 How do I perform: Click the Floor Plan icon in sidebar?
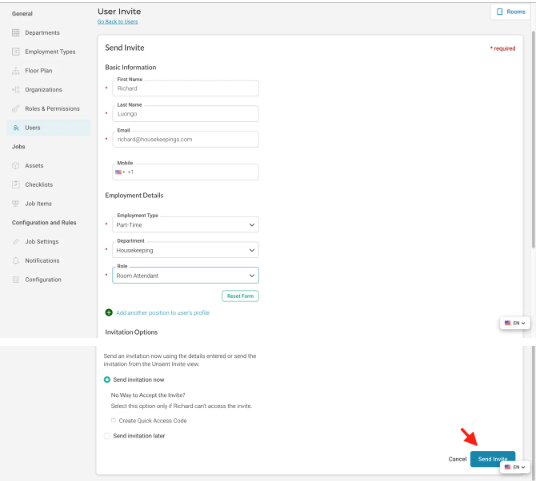click(x=15, y=71)
